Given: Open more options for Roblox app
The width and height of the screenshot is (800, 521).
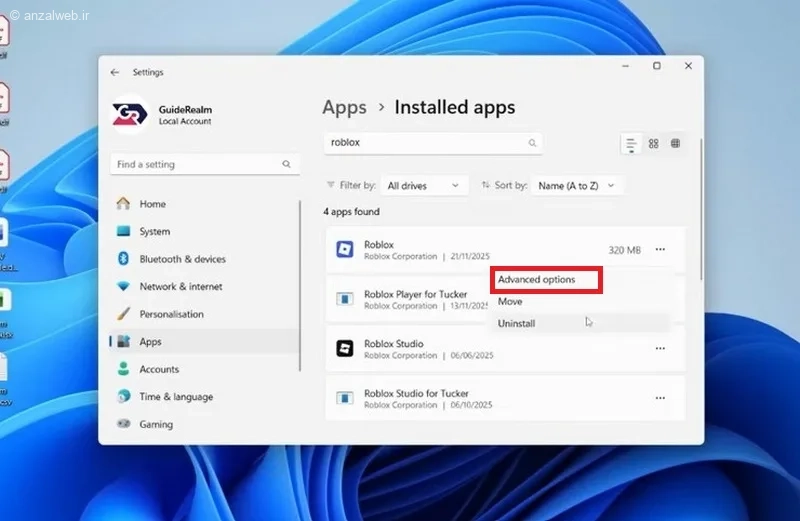Looking at the screenshot, I should [x=660, y=250].
